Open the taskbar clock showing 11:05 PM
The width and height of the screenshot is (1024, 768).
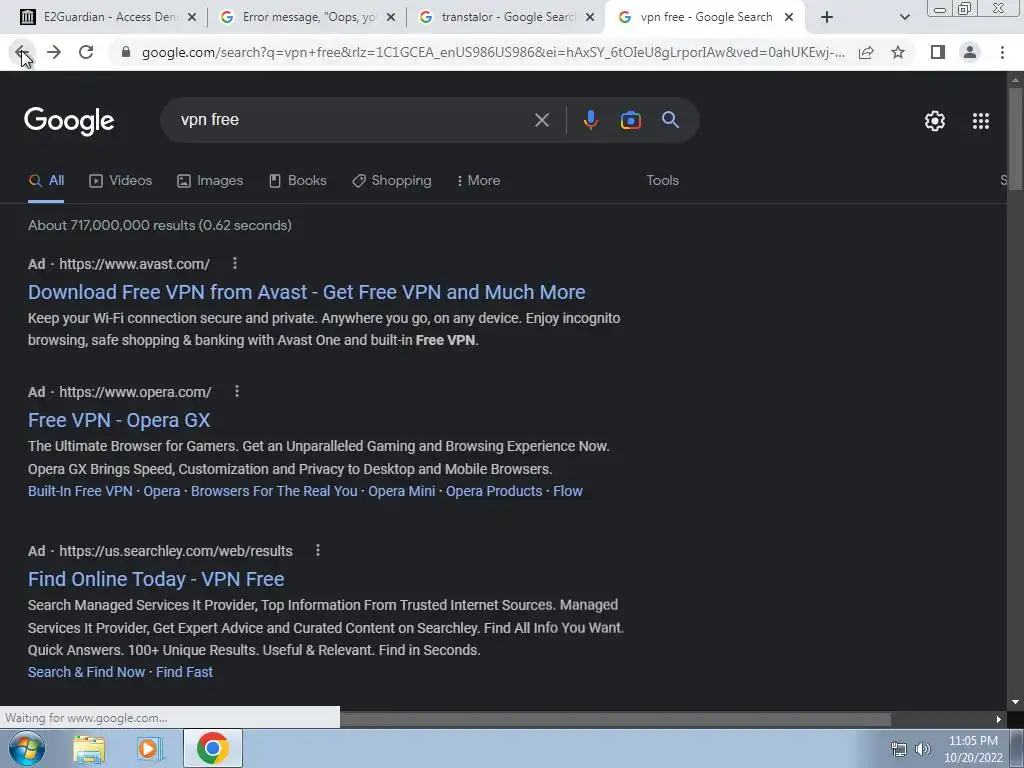pyautogui.click(x=973, y=748)
